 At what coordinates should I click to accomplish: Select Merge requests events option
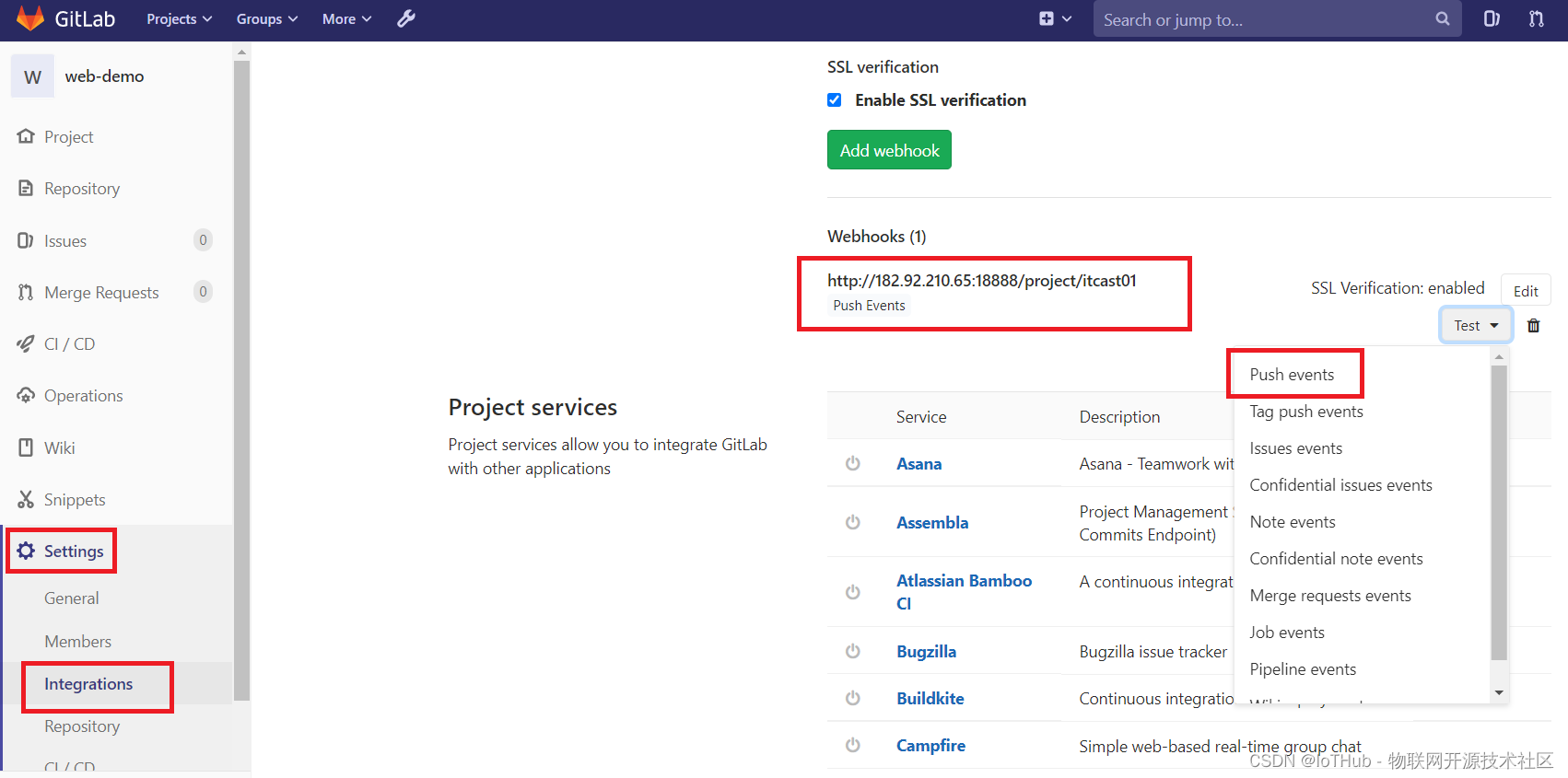[1330, 596]
